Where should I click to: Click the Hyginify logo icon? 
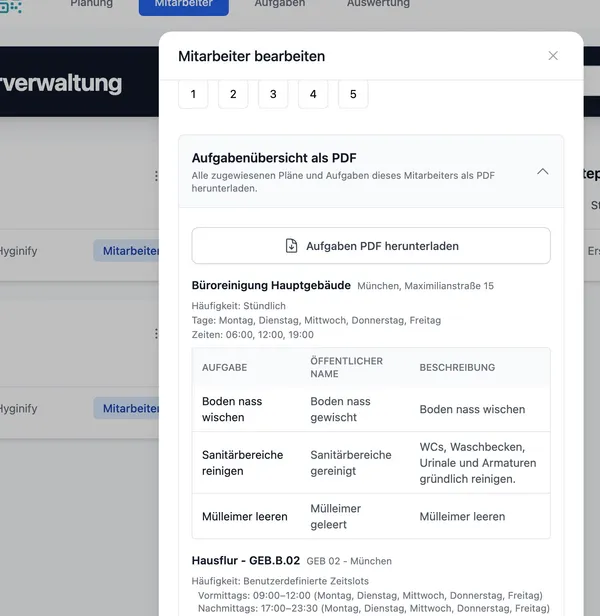11,6
